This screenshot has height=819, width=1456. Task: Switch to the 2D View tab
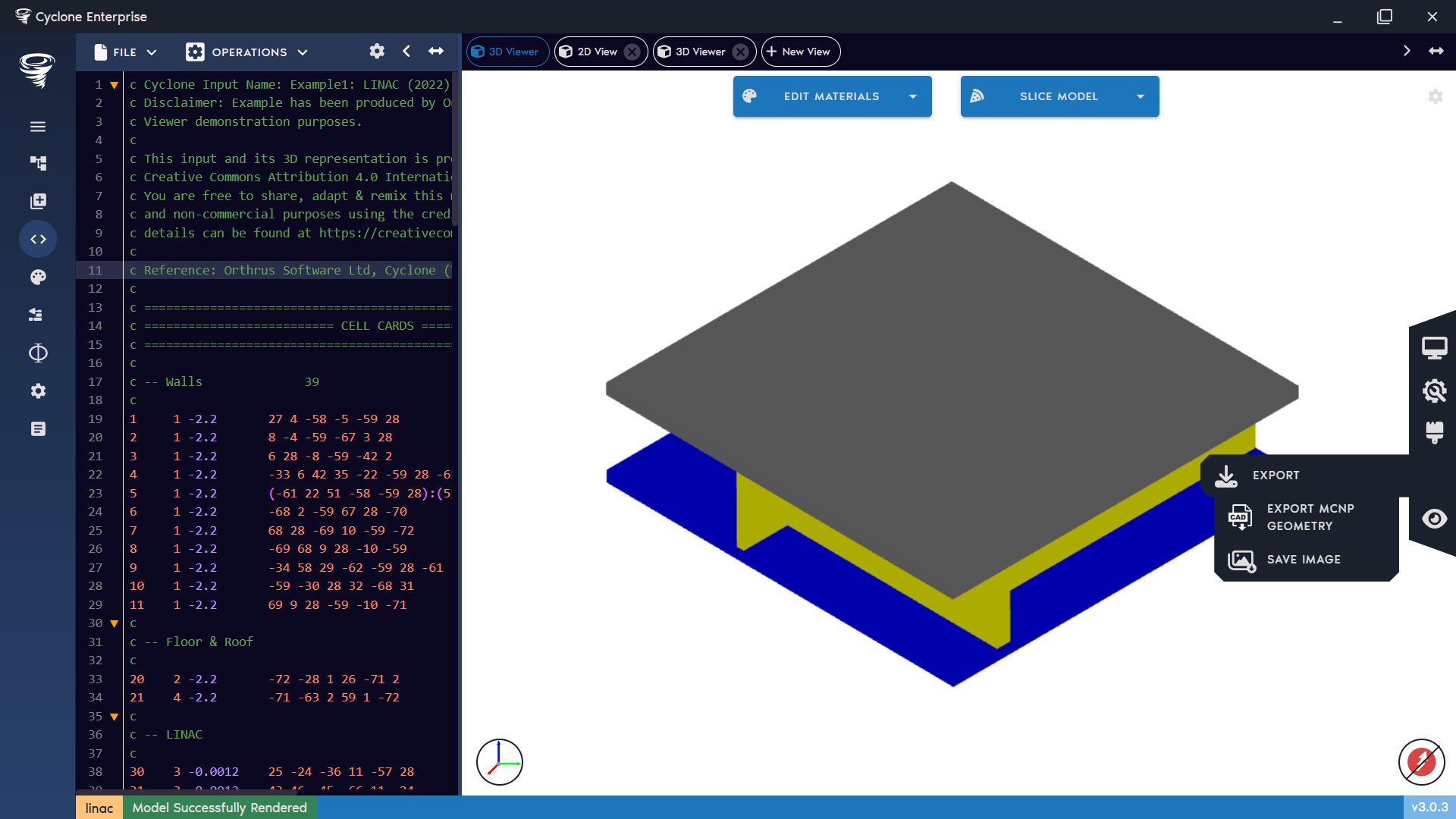coord(597,52)
